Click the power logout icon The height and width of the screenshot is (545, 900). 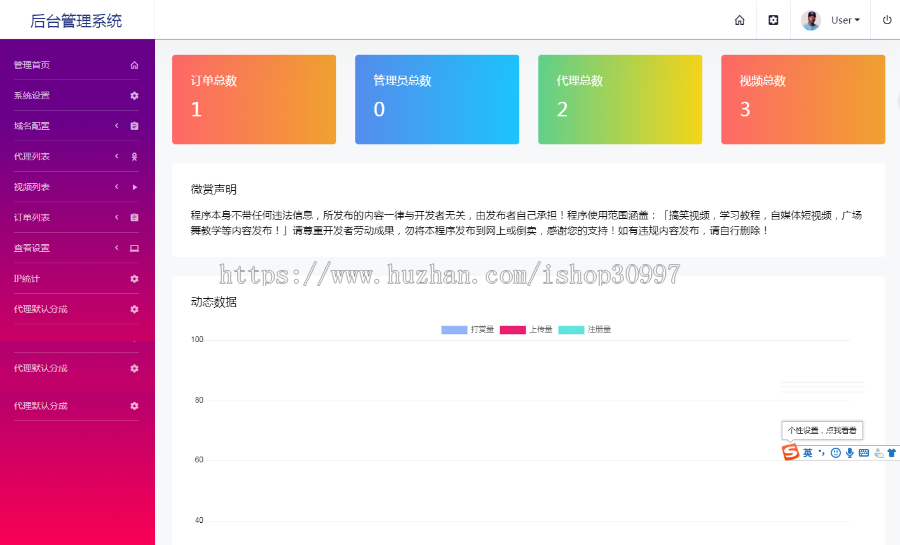tap(887, 20)
